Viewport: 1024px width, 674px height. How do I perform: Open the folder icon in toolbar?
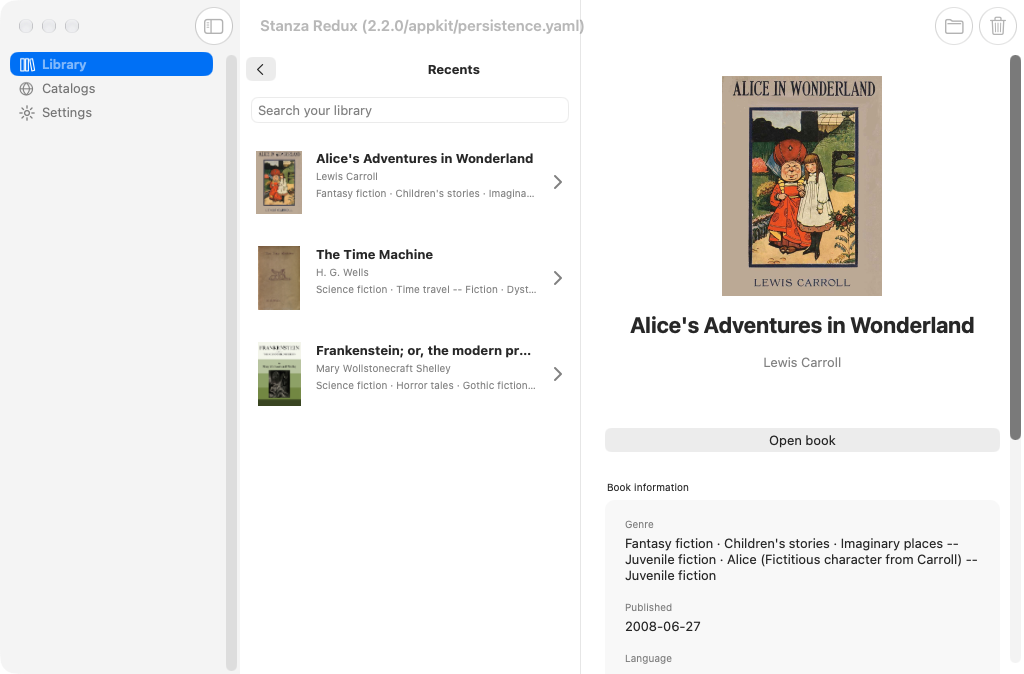tap(953, 26)
